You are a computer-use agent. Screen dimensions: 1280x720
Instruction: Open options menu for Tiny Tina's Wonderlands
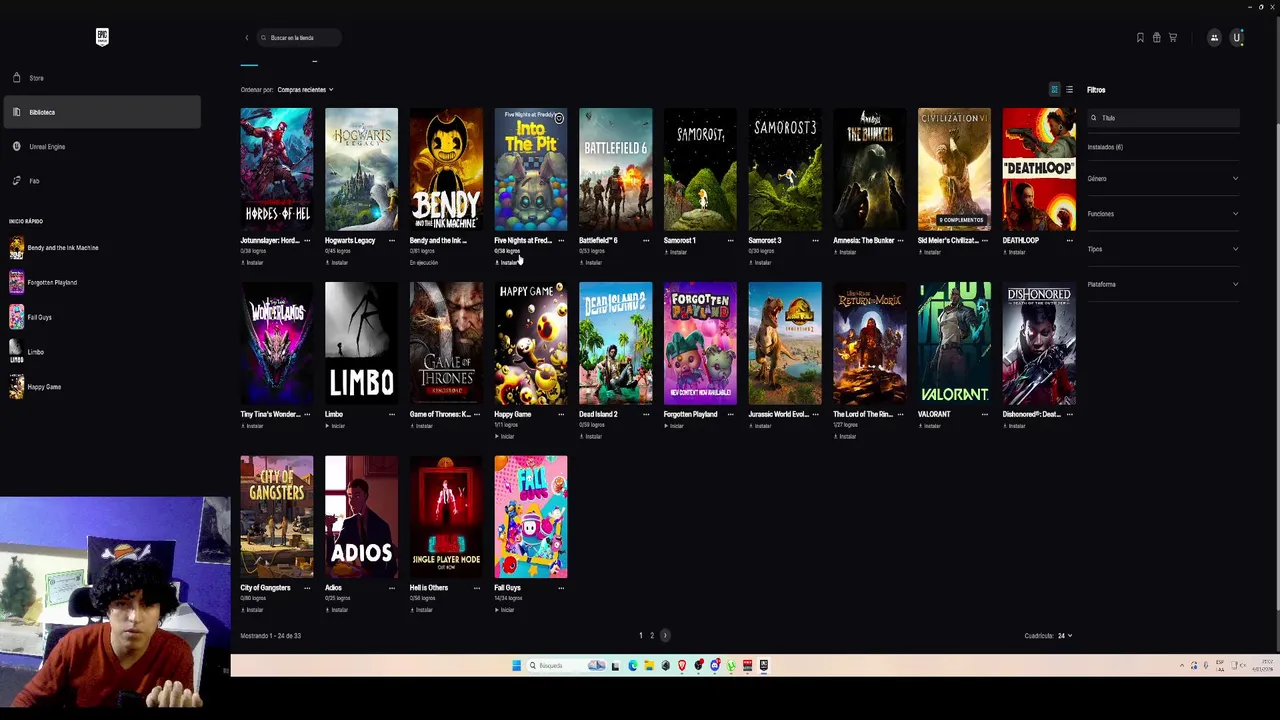point(307,415)
